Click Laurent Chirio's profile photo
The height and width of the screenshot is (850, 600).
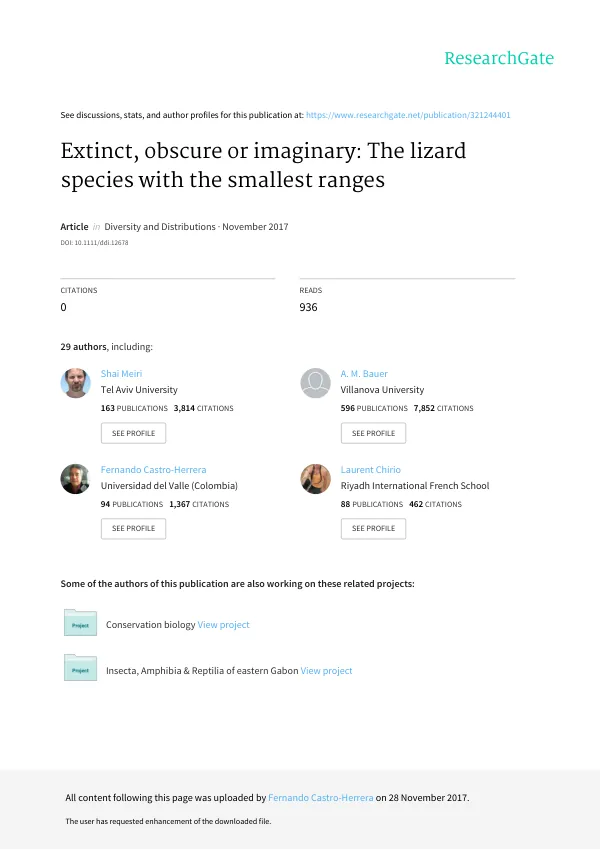pos(315,479)
